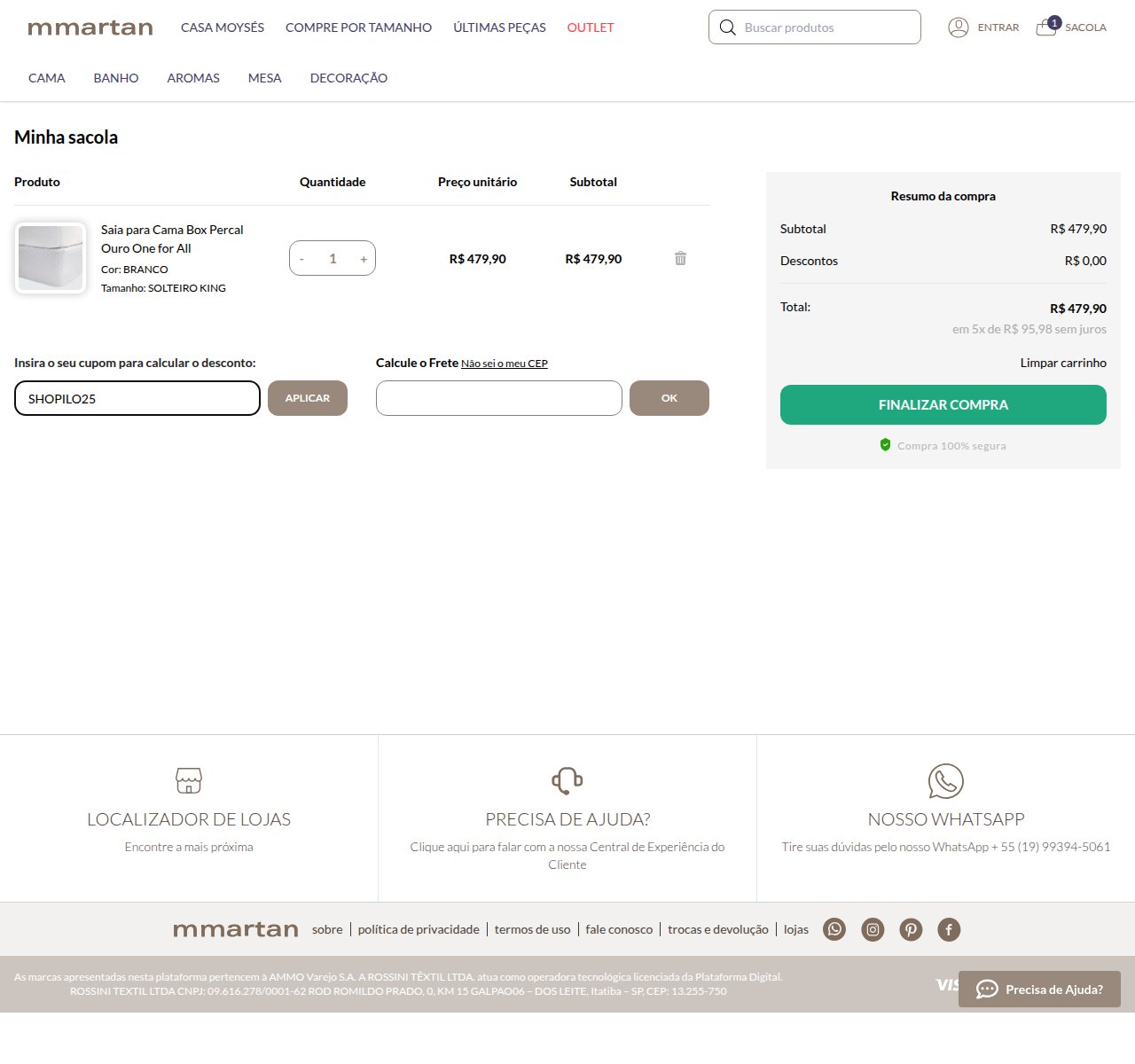The width and height of the screenshot is (1135, 1064).
Task: Open the footer Pinterest icon
Action: coord(911,929)
